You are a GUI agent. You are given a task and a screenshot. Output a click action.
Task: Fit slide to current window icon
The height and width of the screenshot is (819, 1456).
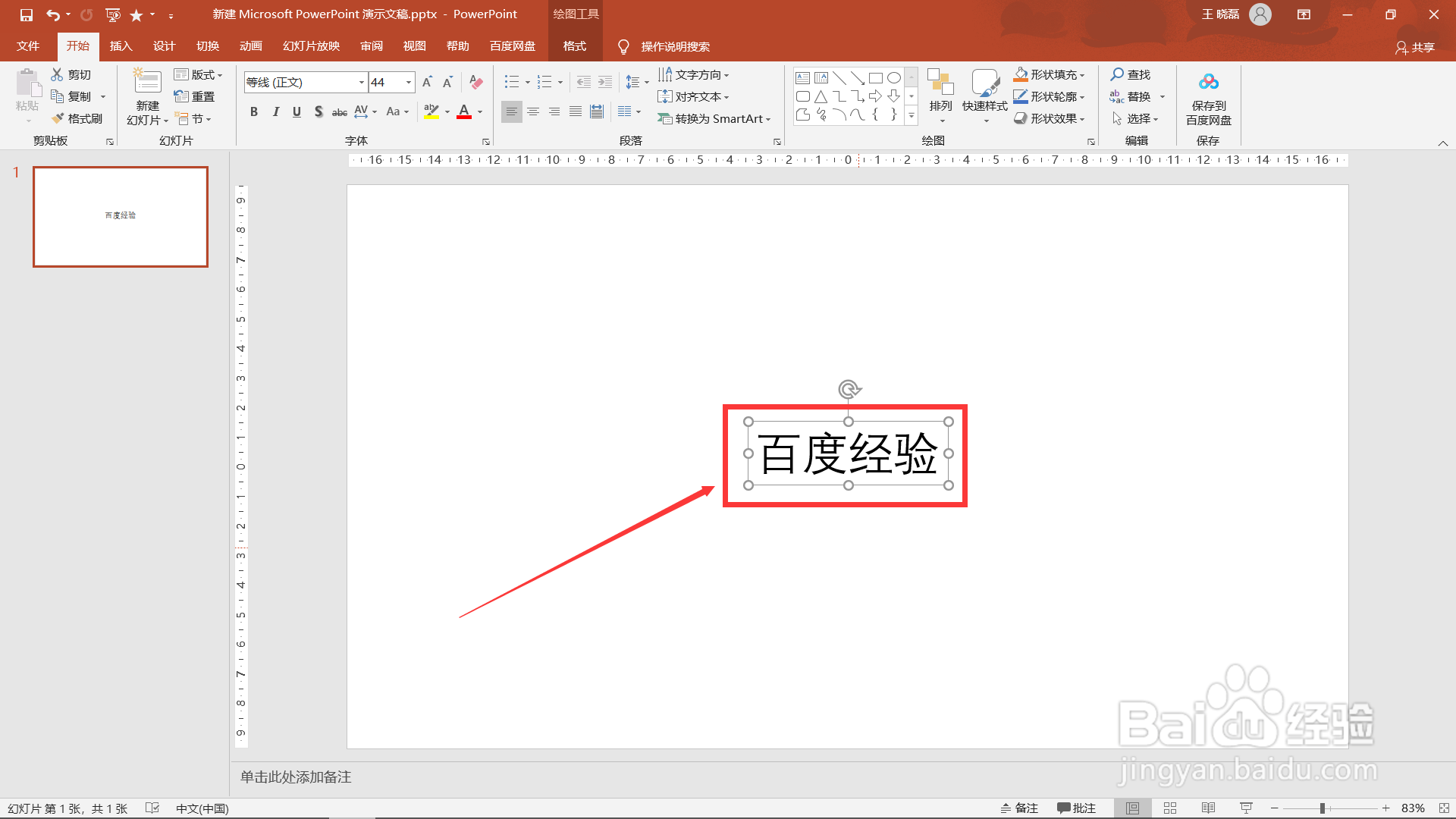pyautogui.click(x=1444, y=808)
